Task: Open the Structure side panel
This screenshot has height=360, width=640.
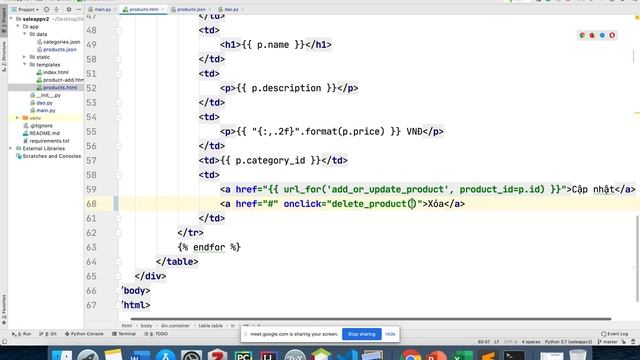Action: pos(4,57)
